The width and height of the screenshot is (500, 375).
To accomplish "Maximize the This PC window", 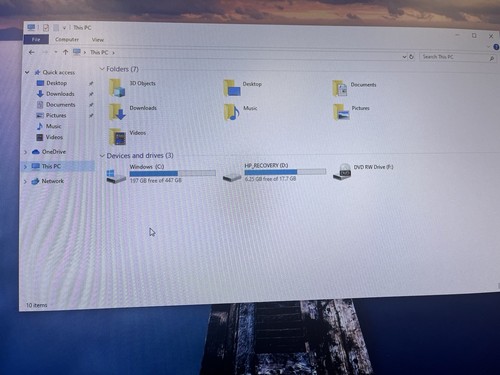I will [474, 35].
